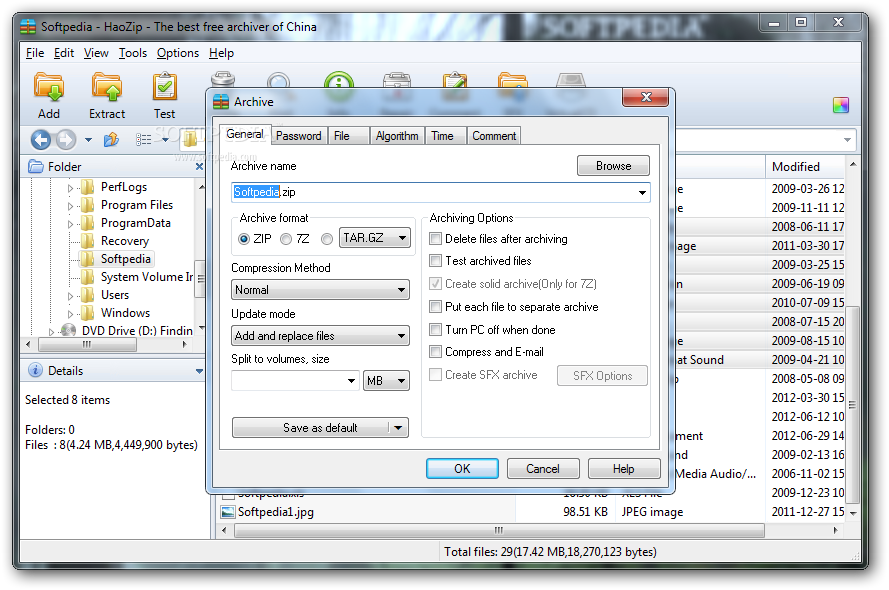
Task: Select Program Files in folder tree
Action: click(x=136, y=205)
